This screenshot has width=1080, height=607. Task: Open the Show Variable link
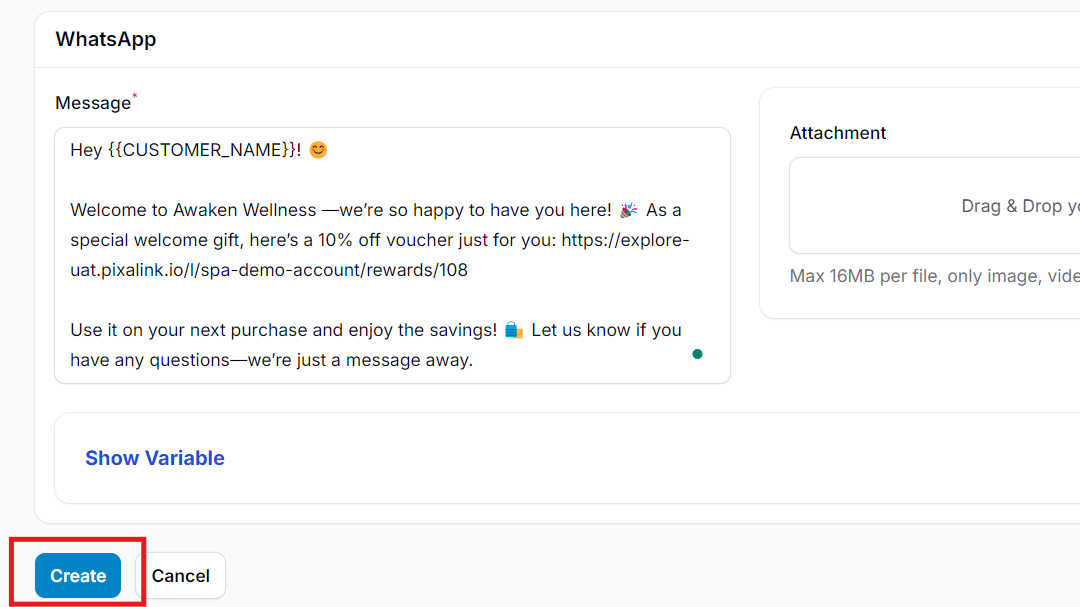coord(155,458)
